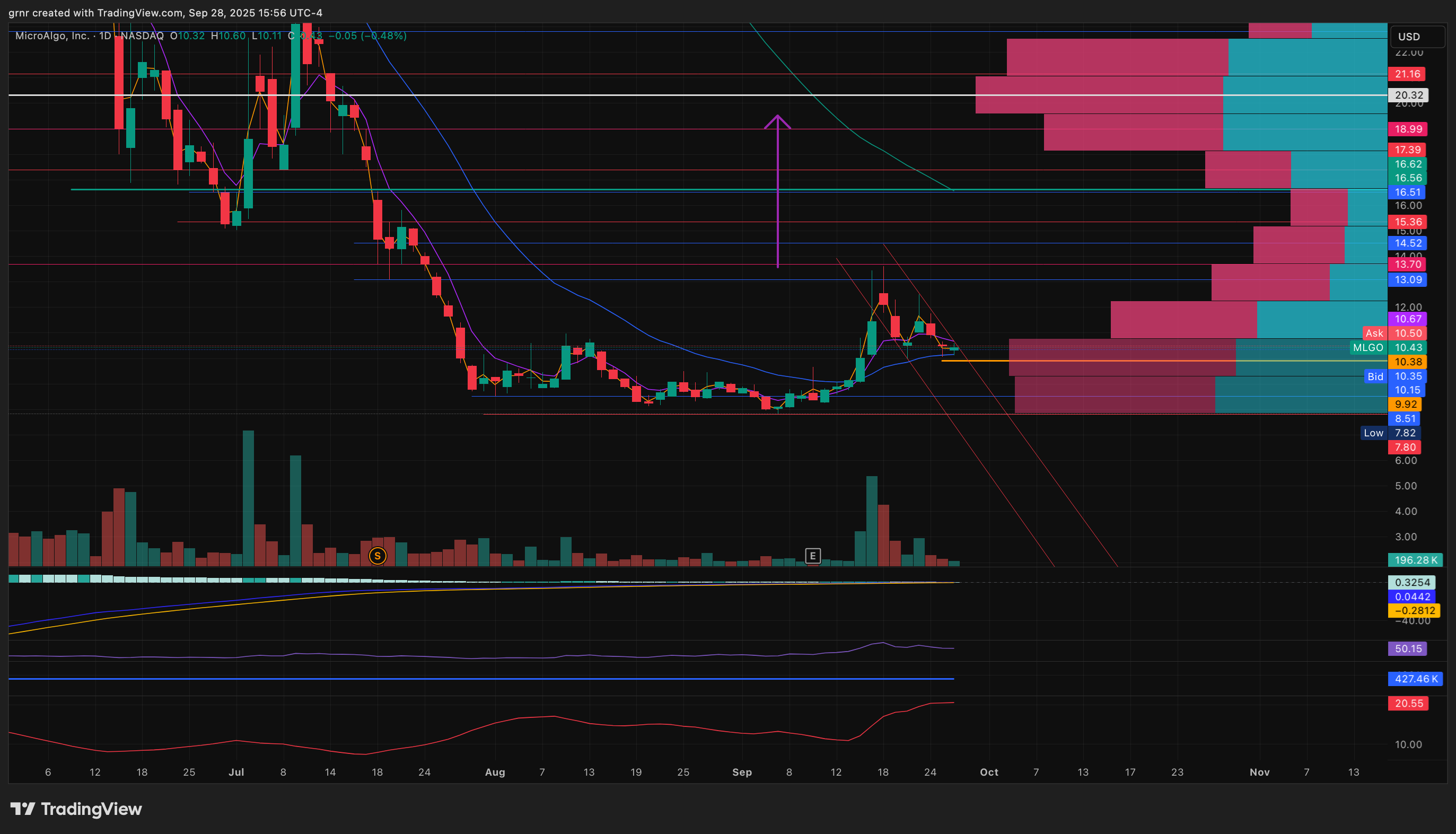The image size is (1456, 834).
Task: Click the Oct label on the time axis
Action: [989, 772]
